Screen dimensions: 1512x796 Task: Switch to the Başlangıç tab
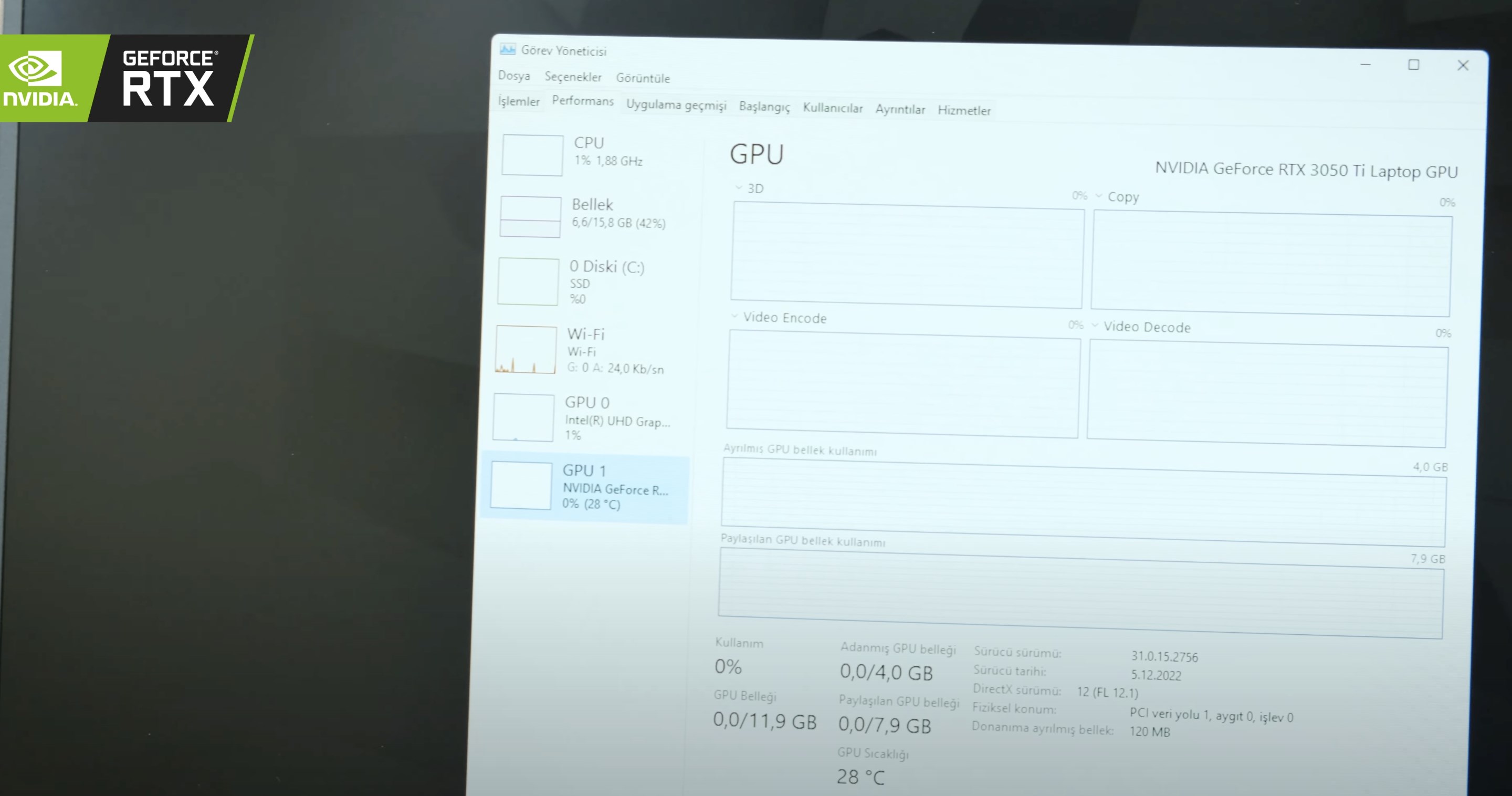[x=764, y=107]
